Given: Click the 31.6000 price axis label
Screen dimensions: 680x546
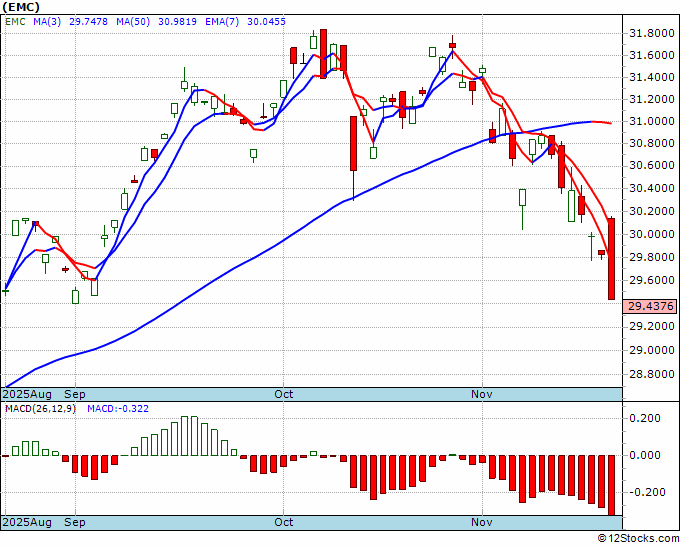Looking at the screenshot, I should pyautogui.click(x=651, y=55).
